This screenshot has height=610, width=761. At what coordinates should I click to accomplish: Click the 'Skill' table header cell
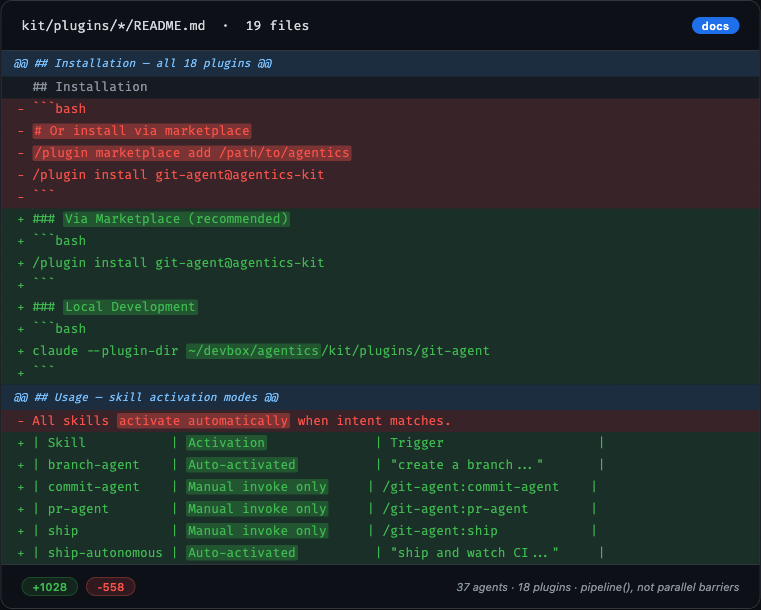click(x=66, y=443)
